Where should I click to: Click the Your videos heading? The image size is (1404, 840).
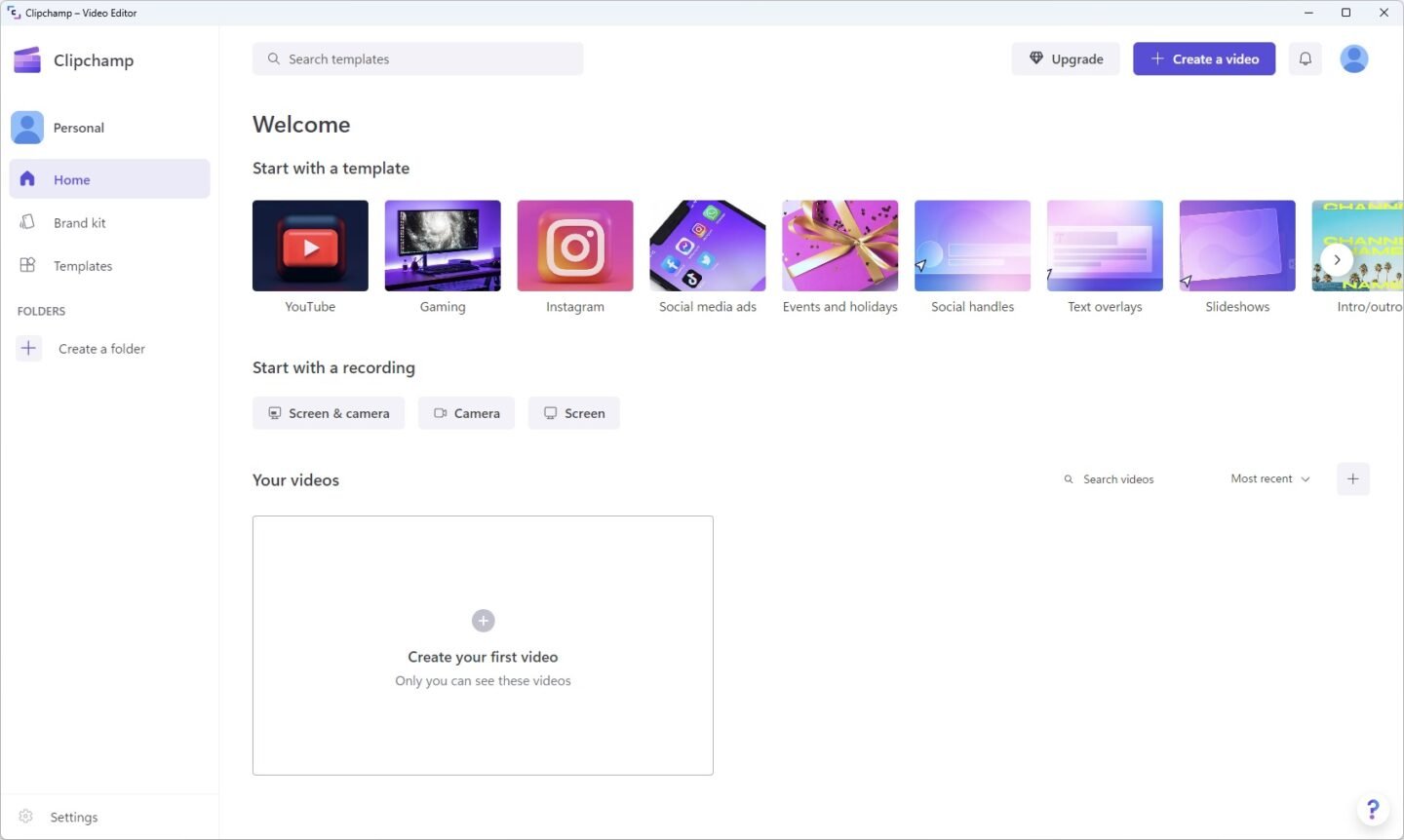point(296,479)
